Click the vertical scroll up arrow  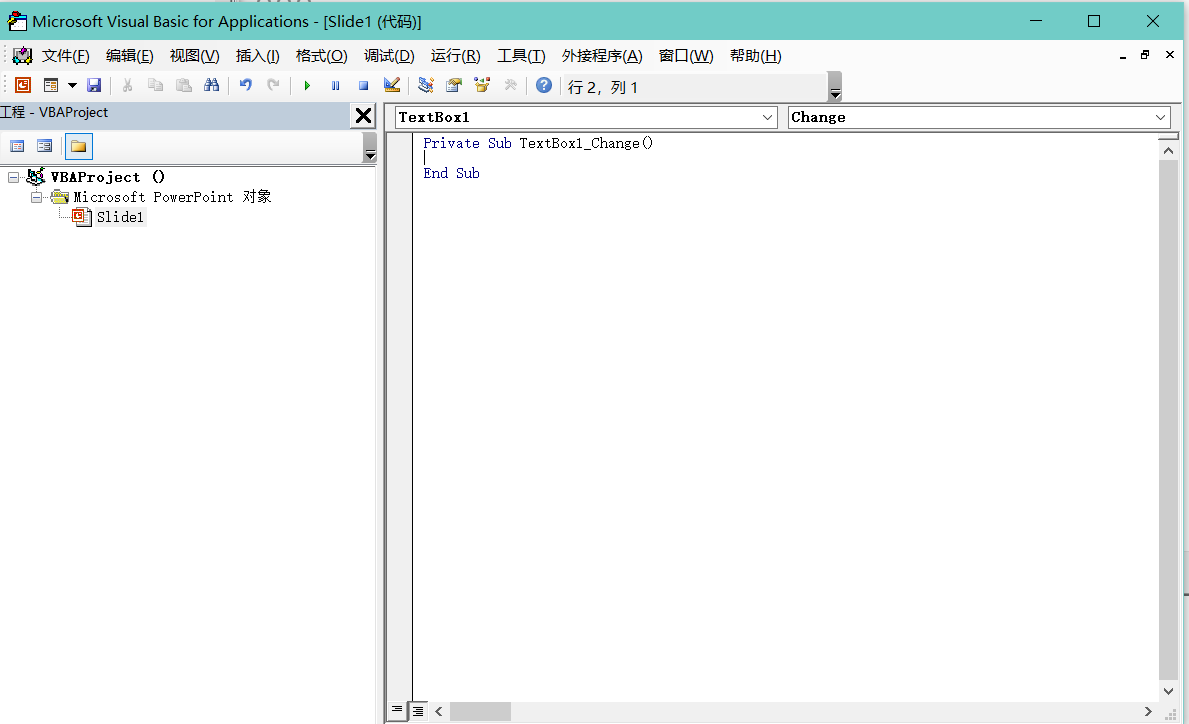click(x=1169, y=151)
